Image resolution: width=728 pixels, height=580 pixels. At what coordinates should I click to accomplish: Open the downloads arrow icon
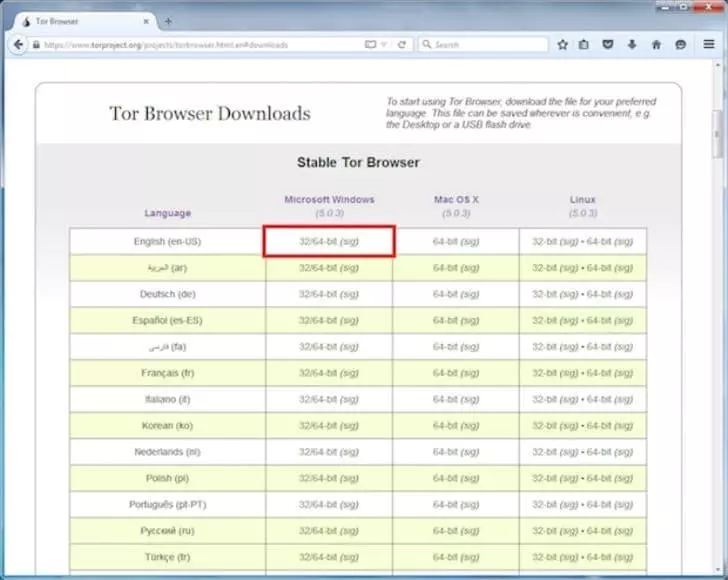click(632, 45)
